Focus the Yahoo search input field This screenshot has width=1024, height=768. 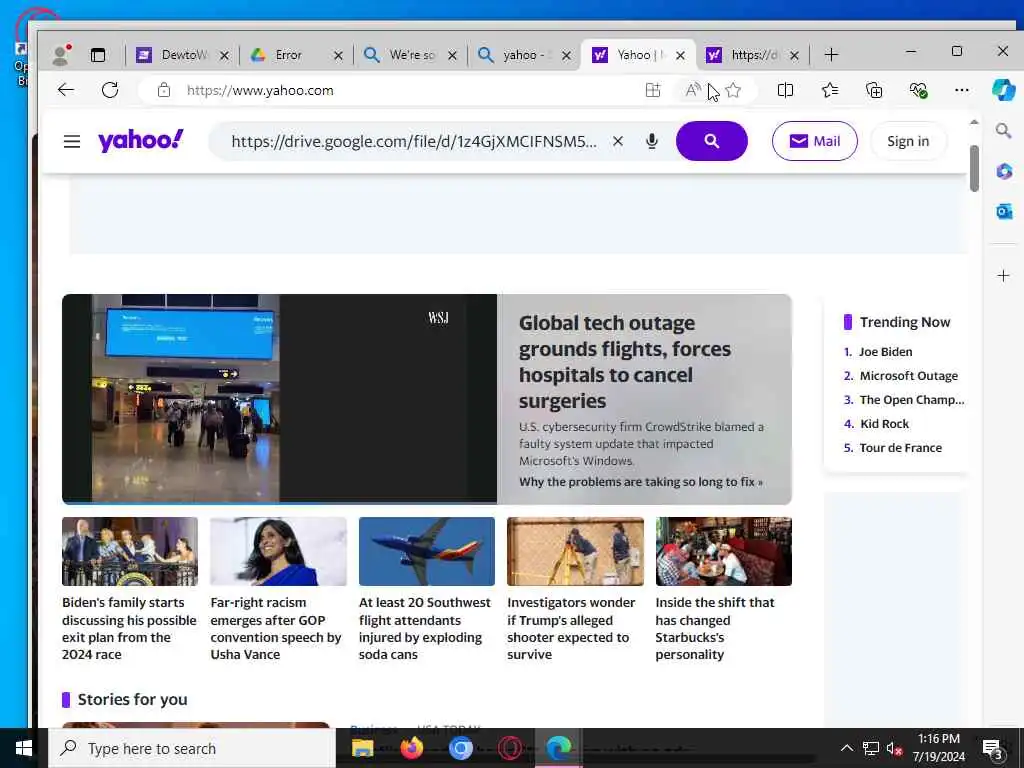[x=413, y=141]
